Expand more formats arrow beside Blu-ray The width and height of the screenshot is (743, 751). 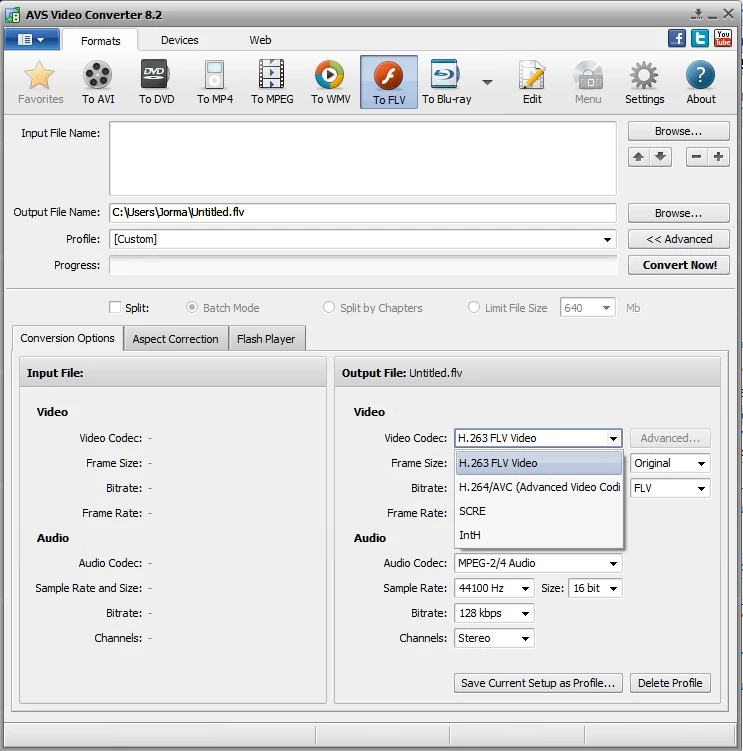(487, 82)
